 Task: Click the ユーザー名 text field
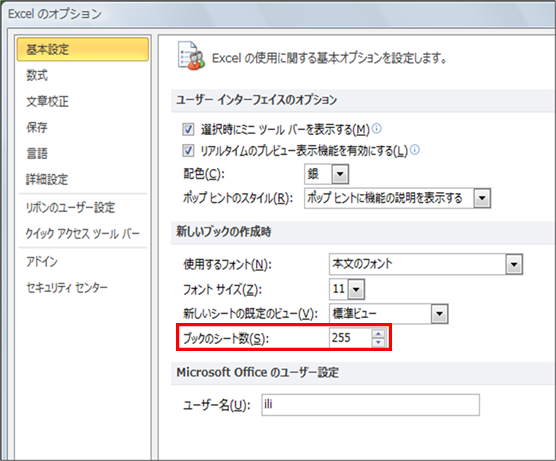[x=371, y=405]
